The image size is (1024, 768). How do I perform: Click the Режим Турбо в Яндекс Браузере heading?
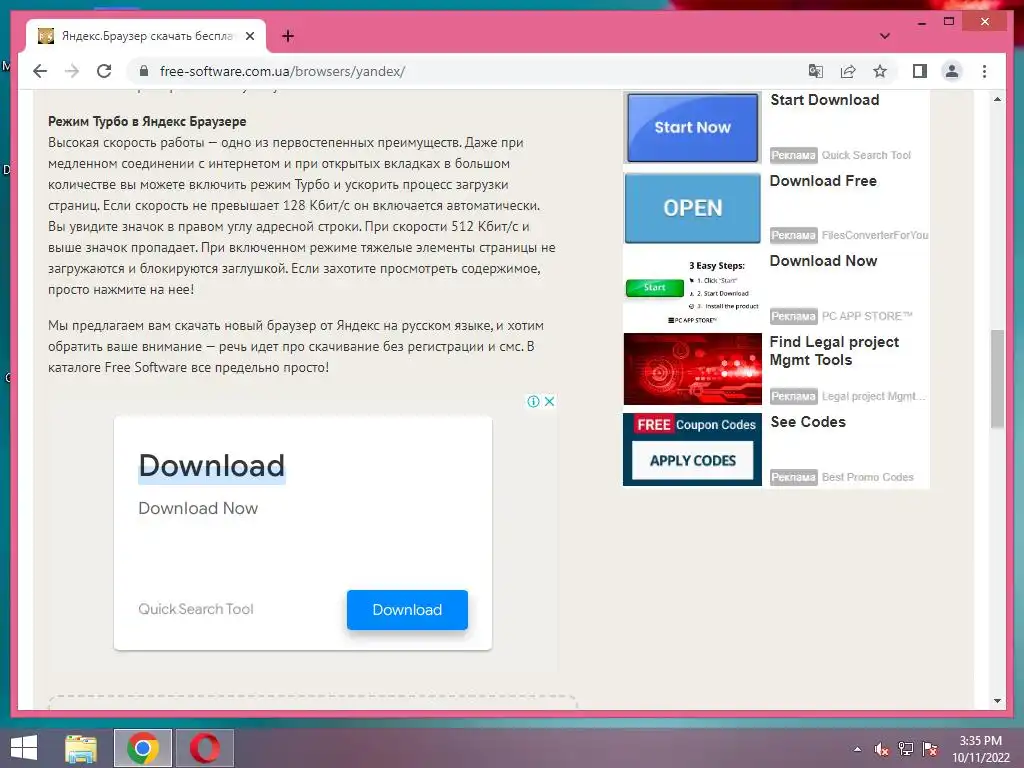(147, 121)
